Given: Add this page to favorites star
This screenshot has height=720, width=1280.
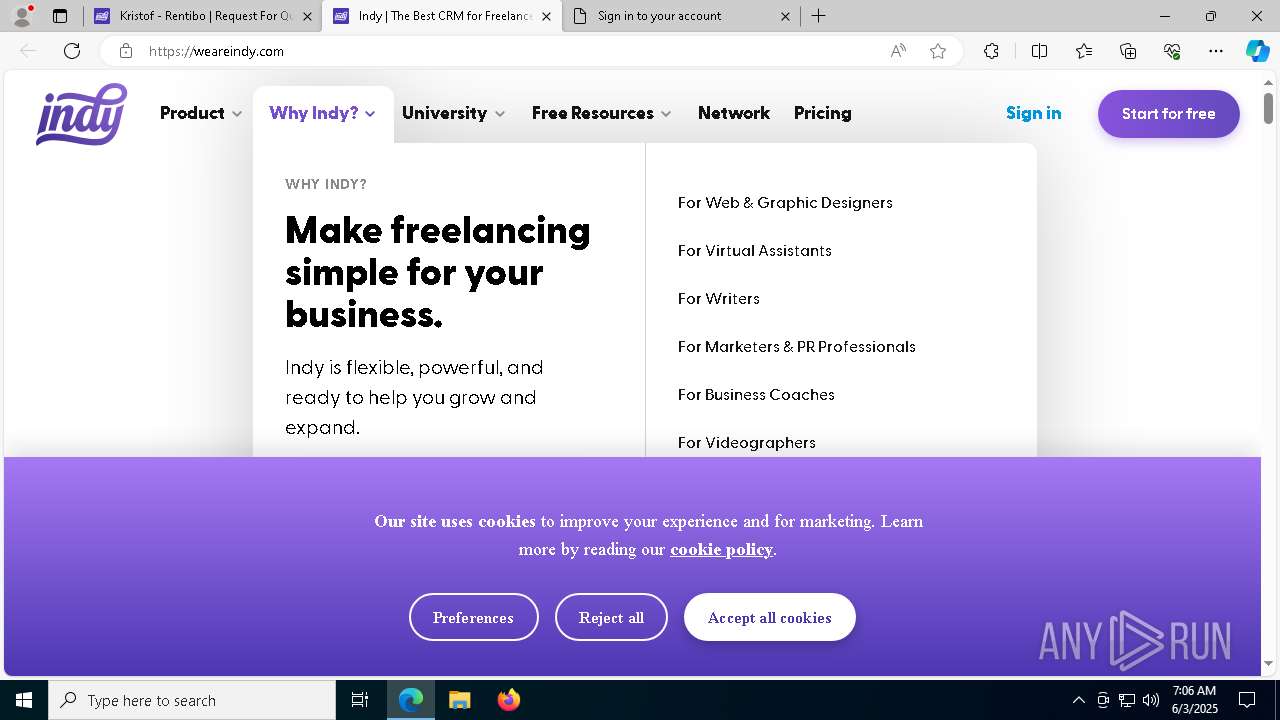Looking at the screenshot, I should coord(938,51).
